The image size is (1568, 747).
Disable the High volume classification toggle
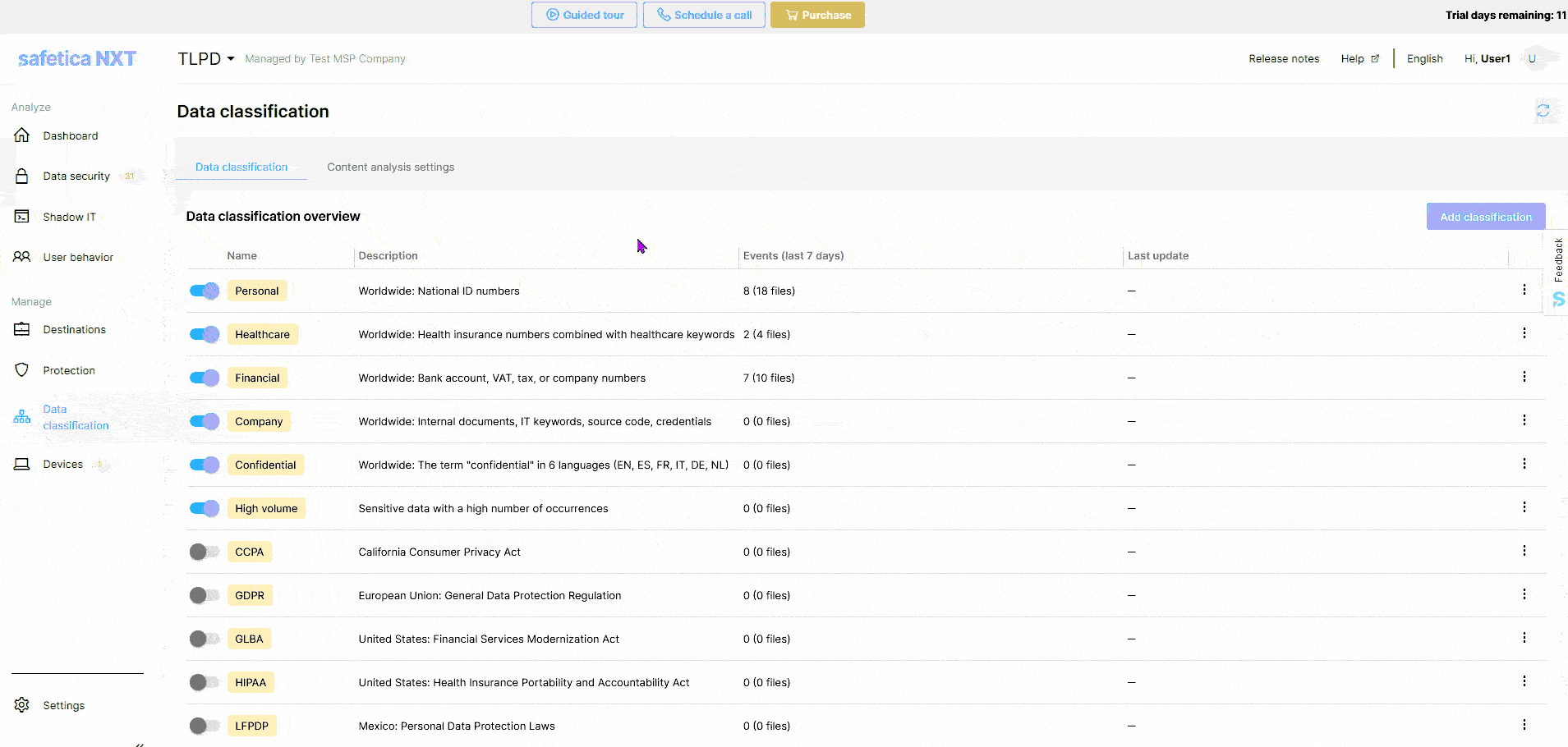coord(205,508)
